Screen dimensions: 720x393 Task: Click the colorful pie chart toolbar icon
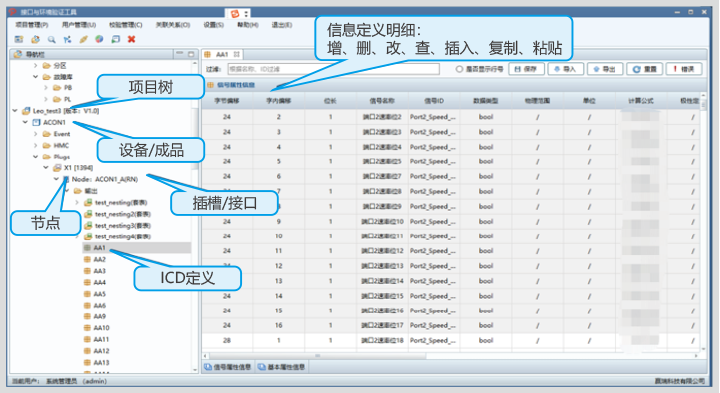(x=99, y=39)
